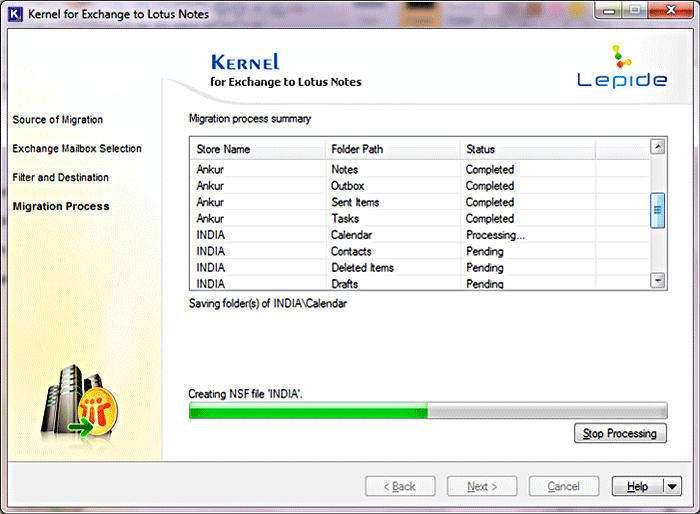
Task: Sort by the Status column header
Action: click(x=528, y=149)
